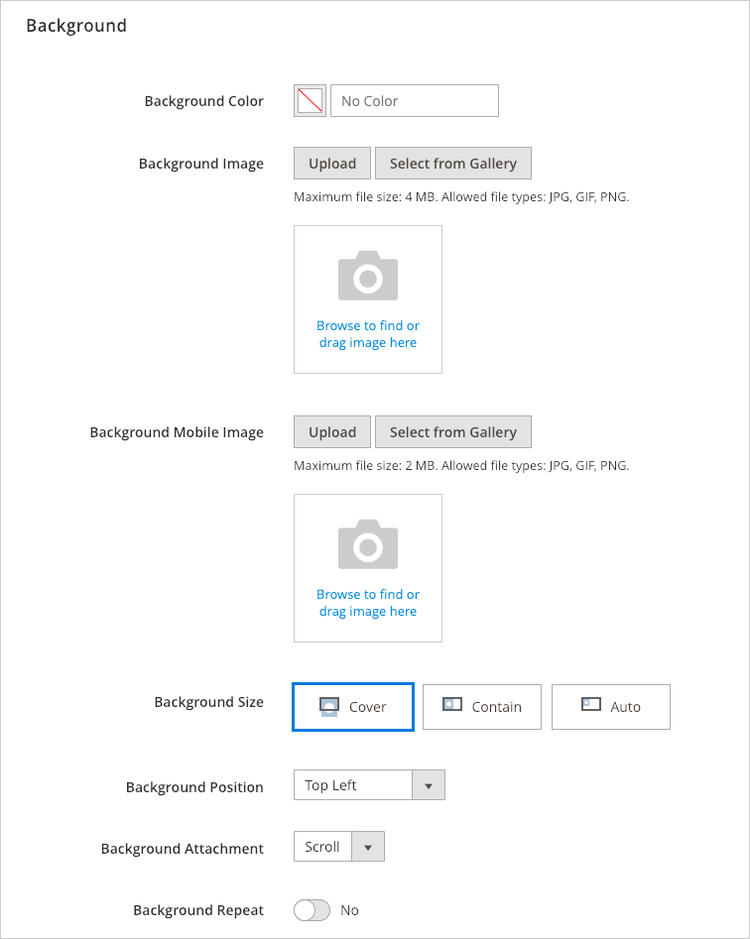Click the camera icon in Background Image uploader
The width and height of the screenshot is (750, 939).
367,274
